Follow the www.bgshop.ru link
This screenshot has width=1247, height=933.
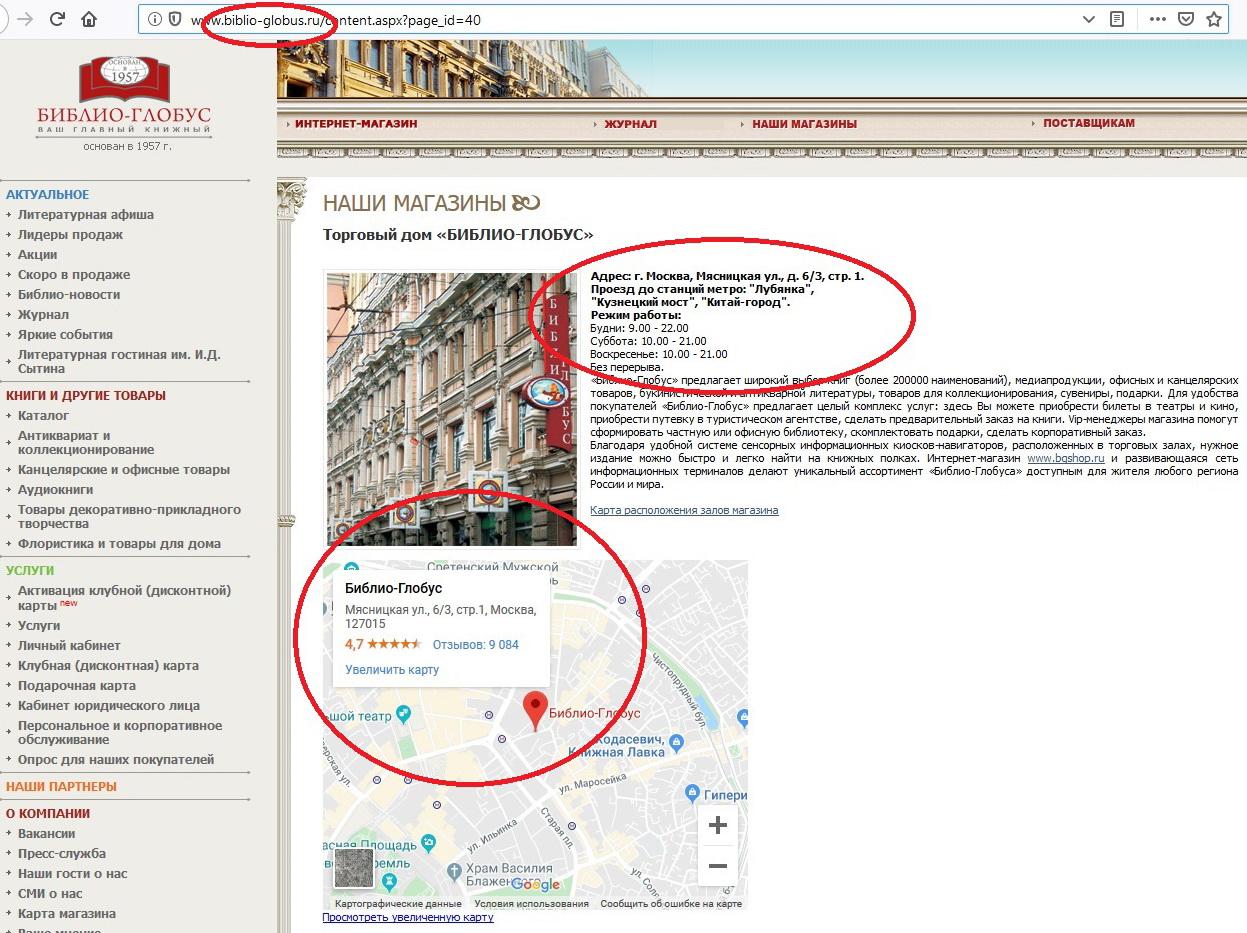coord(1065,458)
